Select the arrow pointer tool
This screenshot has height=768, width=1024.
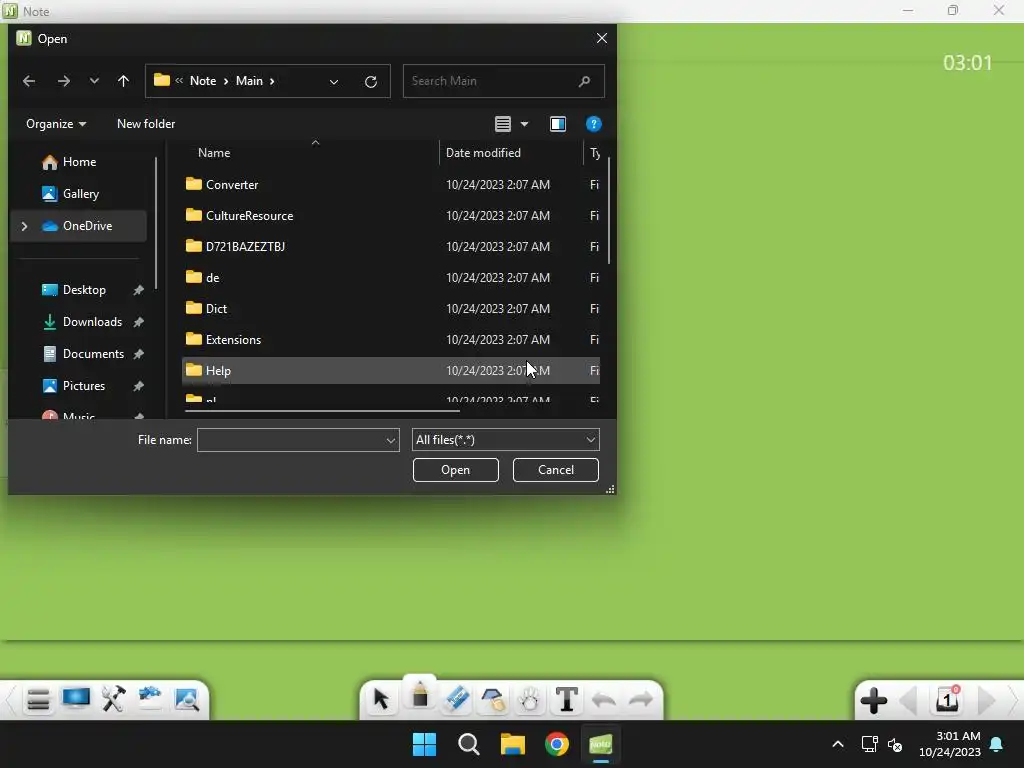[x=381, y=699]
